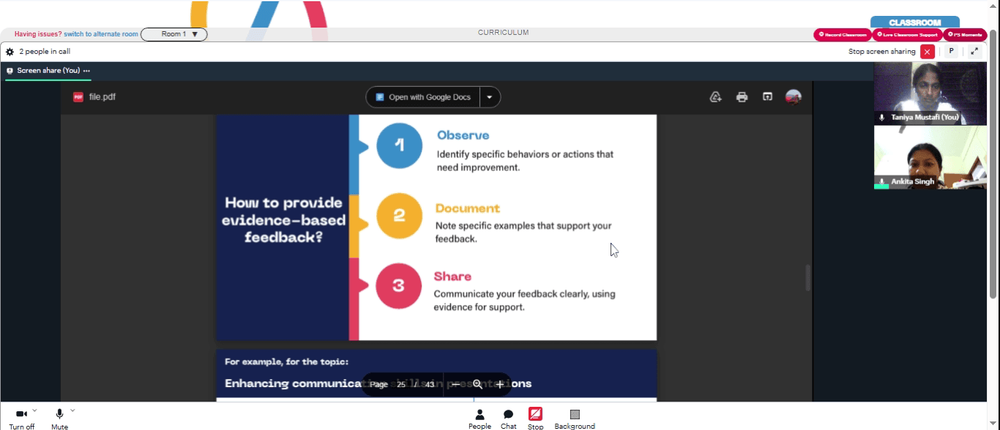Click the Add to Drive icon
1000x430 pixels.
tap(716, 97)
